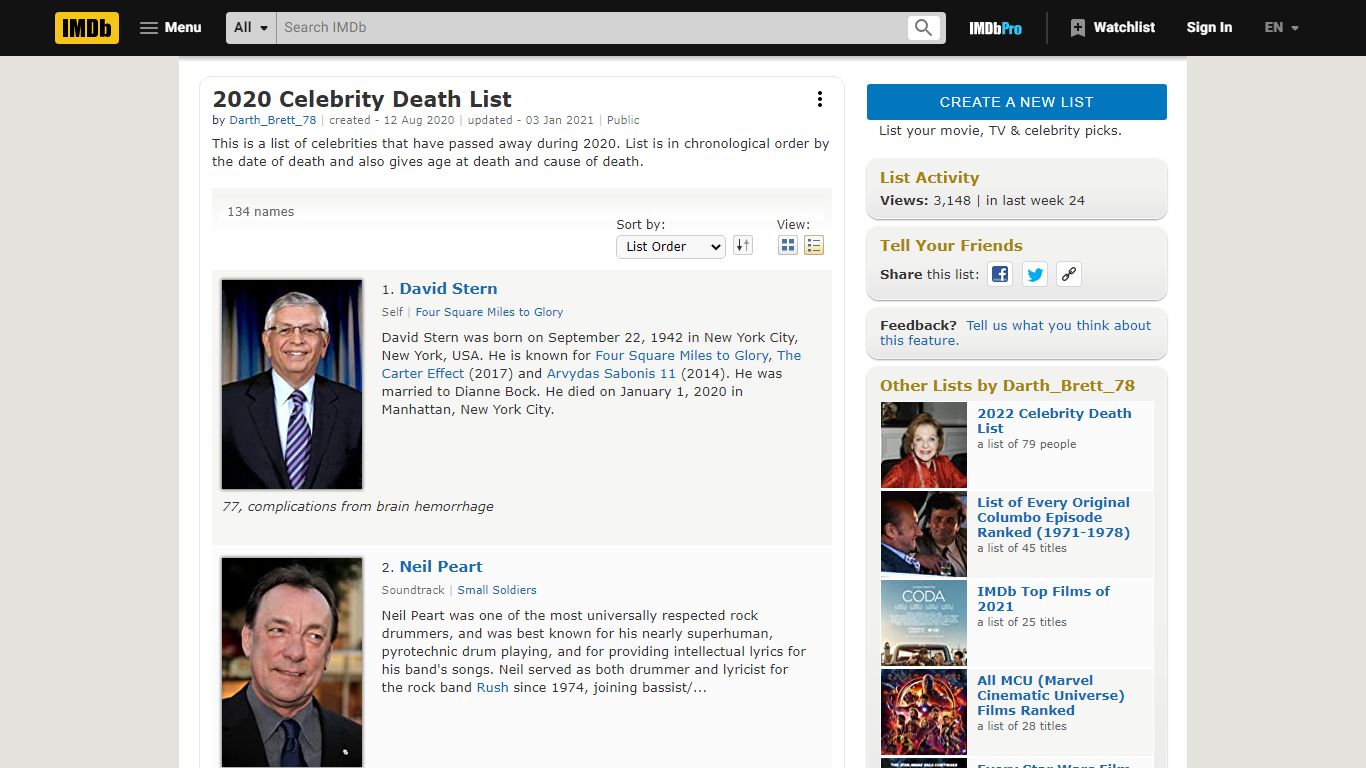Viewport: 1366px width, 768px height.
Task: Click the 2020 Celebrity Death List heading
Action: click(362, 99)
